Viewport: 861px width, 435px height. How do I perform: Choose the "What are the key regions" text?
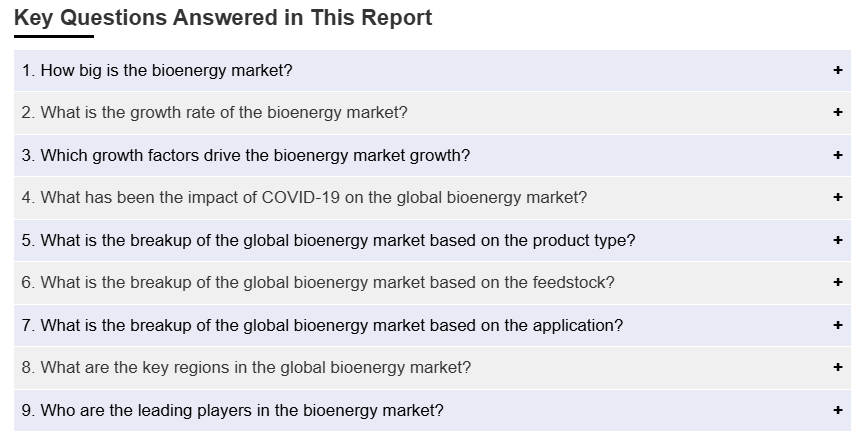click(x=246, y=368)
